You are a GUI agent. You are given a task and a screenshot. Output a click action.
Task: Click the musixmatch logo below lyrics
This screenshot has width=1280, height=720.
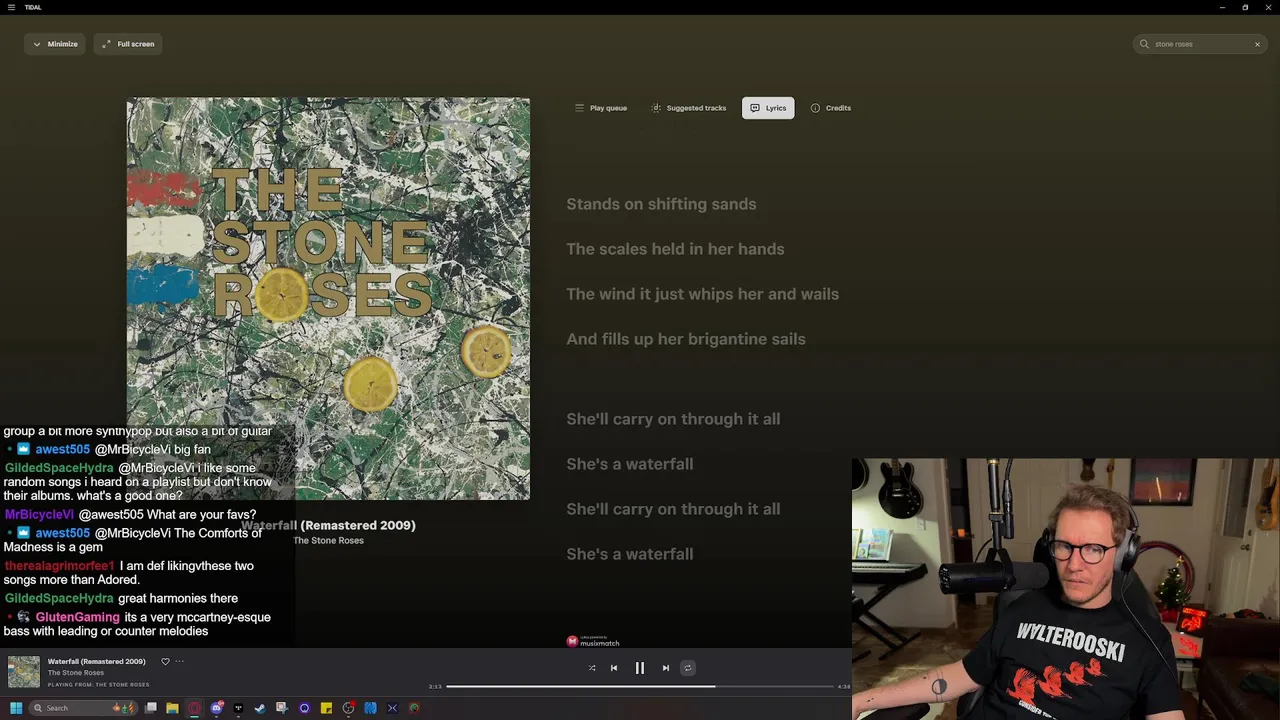[593, 641]
